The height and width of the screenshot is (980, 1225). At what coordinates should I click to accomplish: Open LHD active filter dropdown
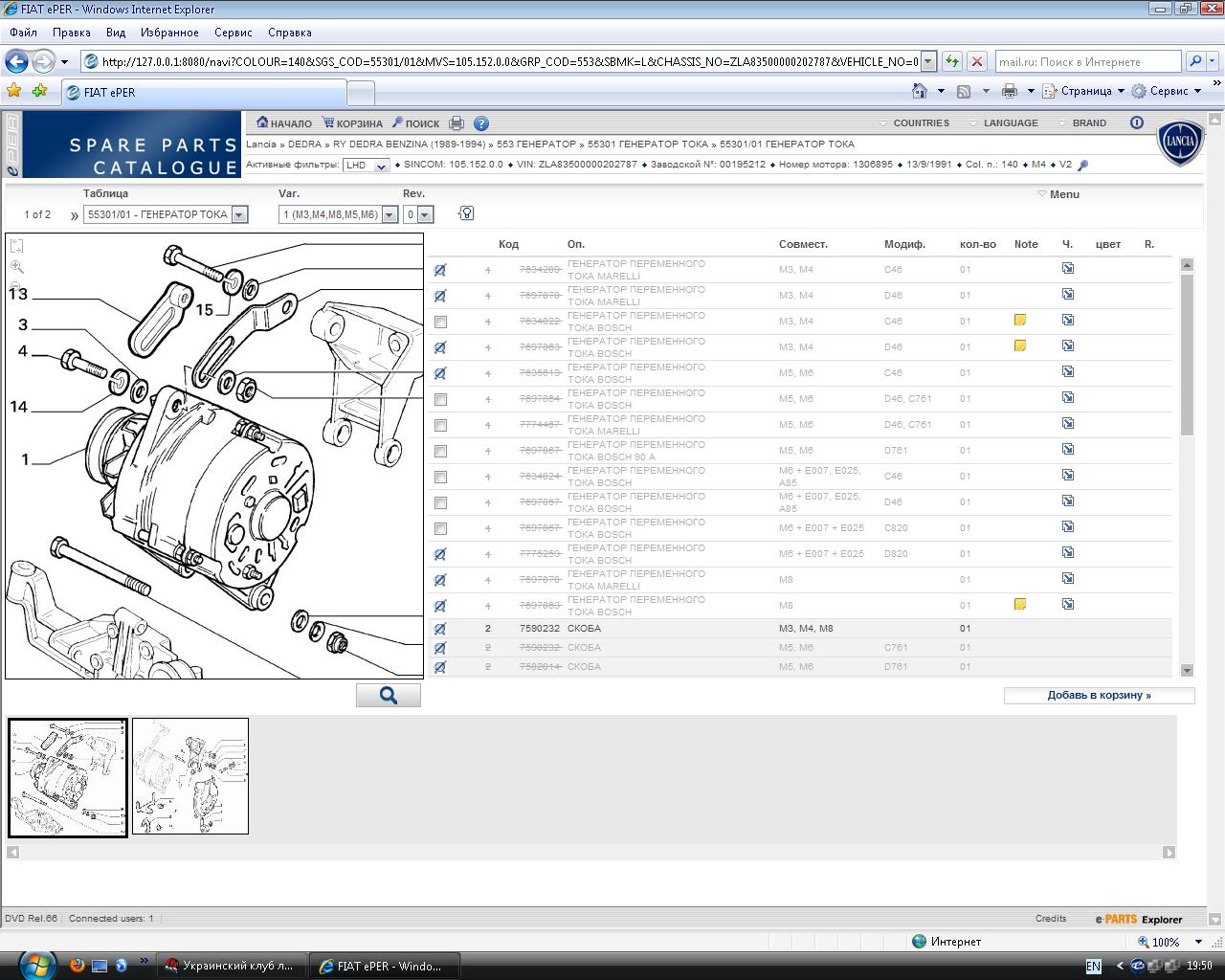point(366,166)
